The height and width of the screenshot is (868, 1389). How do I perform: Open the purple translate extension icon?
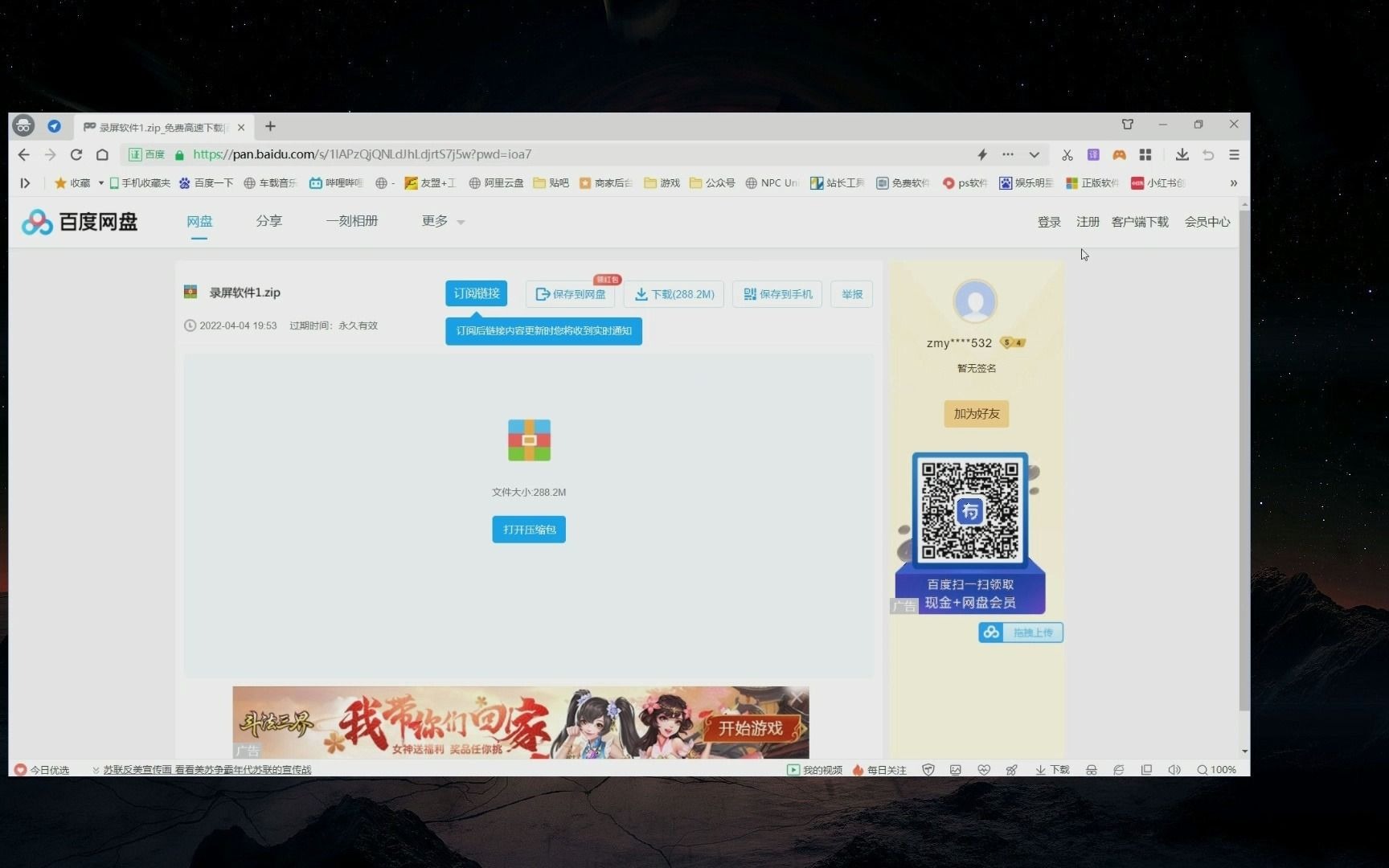click(x=1093, y=154)
